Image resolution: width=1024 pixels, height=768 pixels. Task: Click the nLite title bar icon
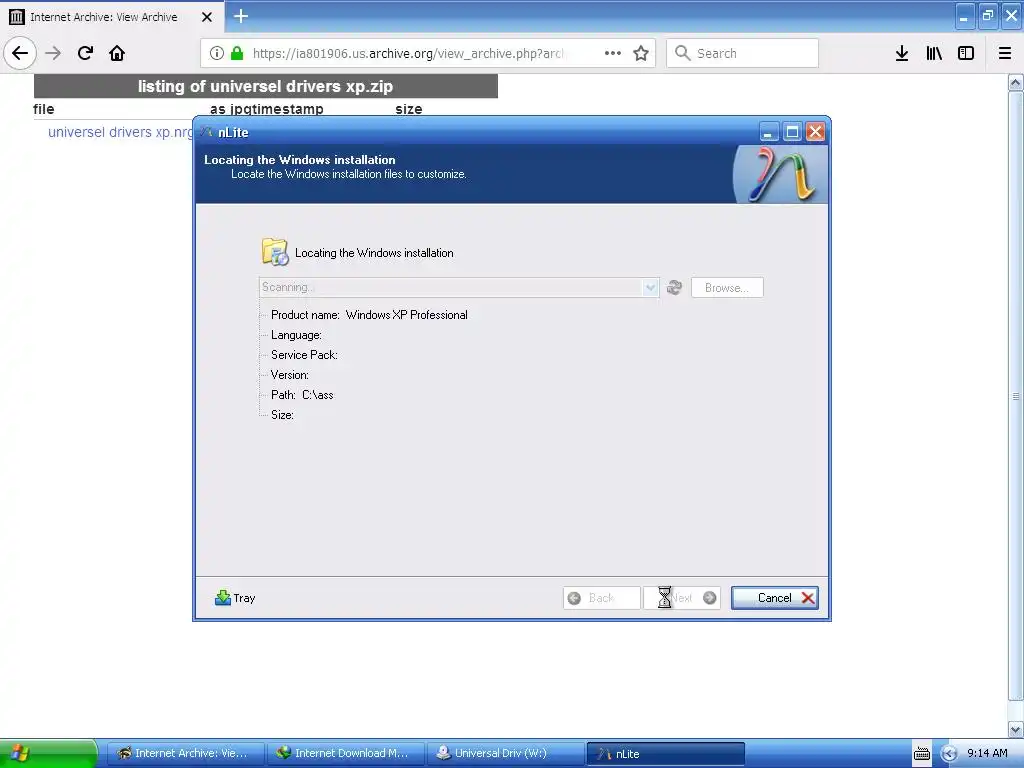pyautogui.click(x=207, y=132)
